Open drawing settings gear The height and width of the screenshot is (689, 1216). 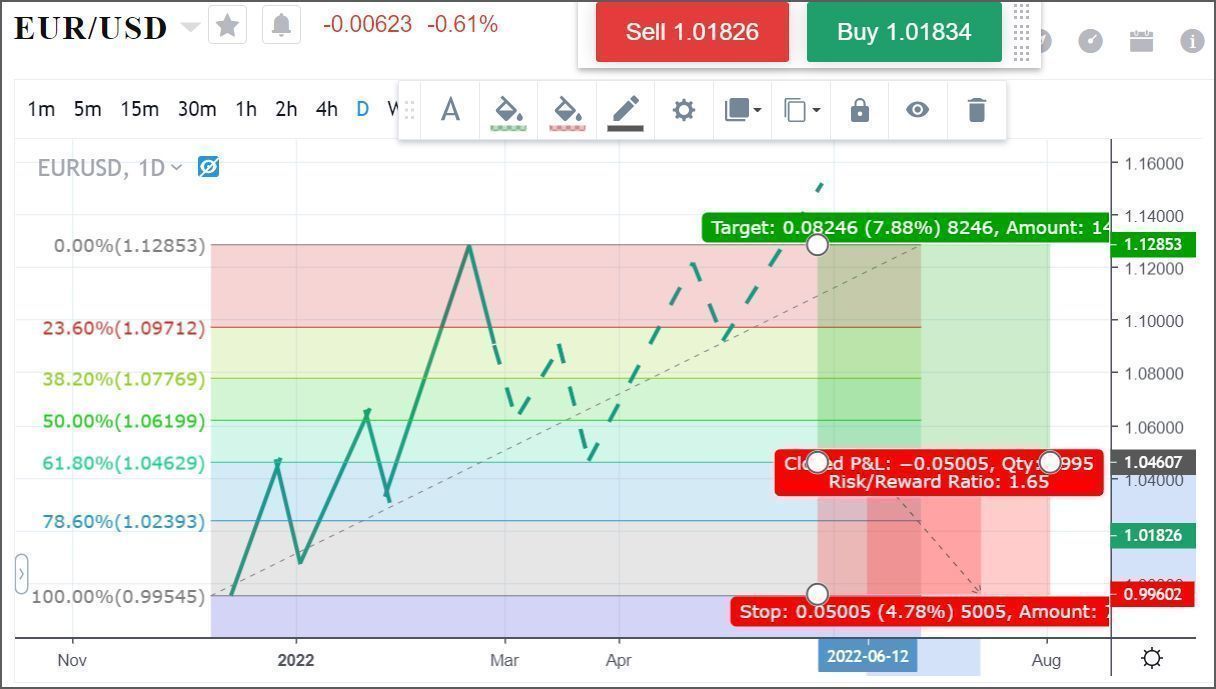coord(683,109)
